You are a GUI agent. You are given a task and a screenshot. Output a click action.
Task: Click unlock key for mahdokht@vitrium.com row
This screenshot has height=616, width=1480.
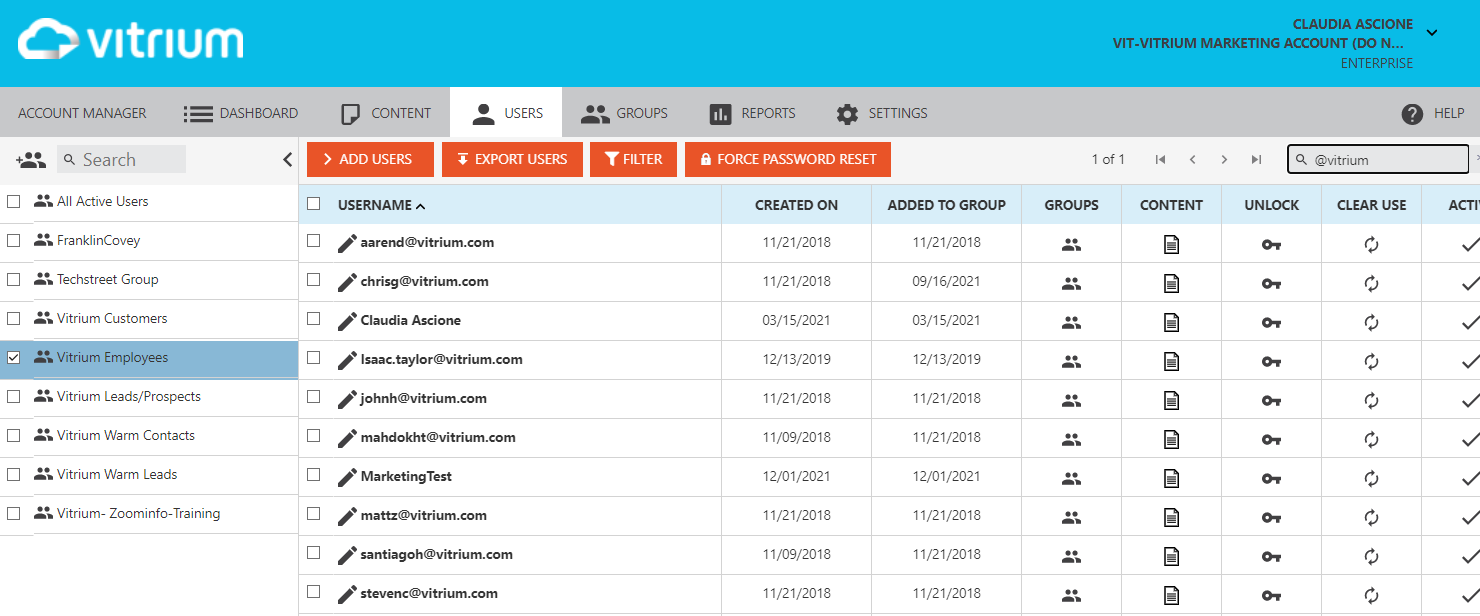(x=1271, y=439)
